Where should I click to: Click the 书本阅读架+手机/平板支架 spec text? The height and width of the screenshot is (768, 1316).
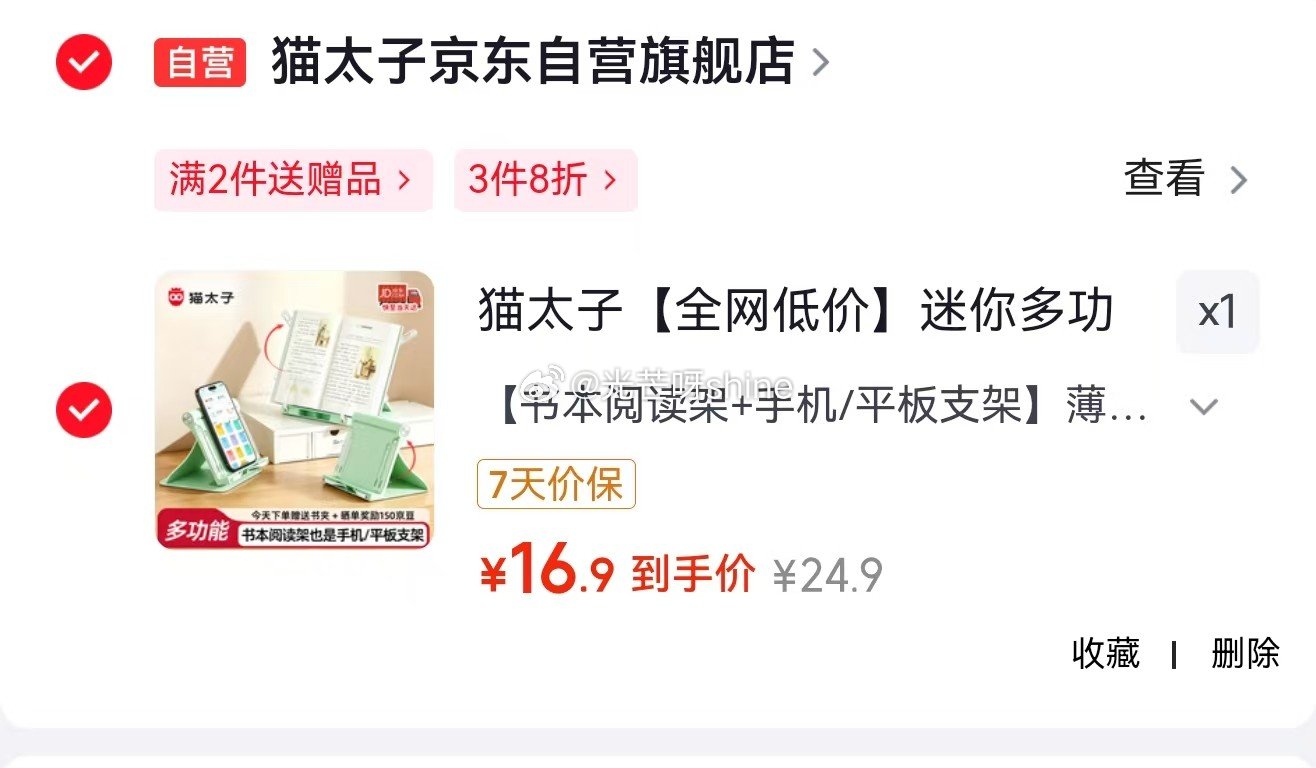pos(822,407)
